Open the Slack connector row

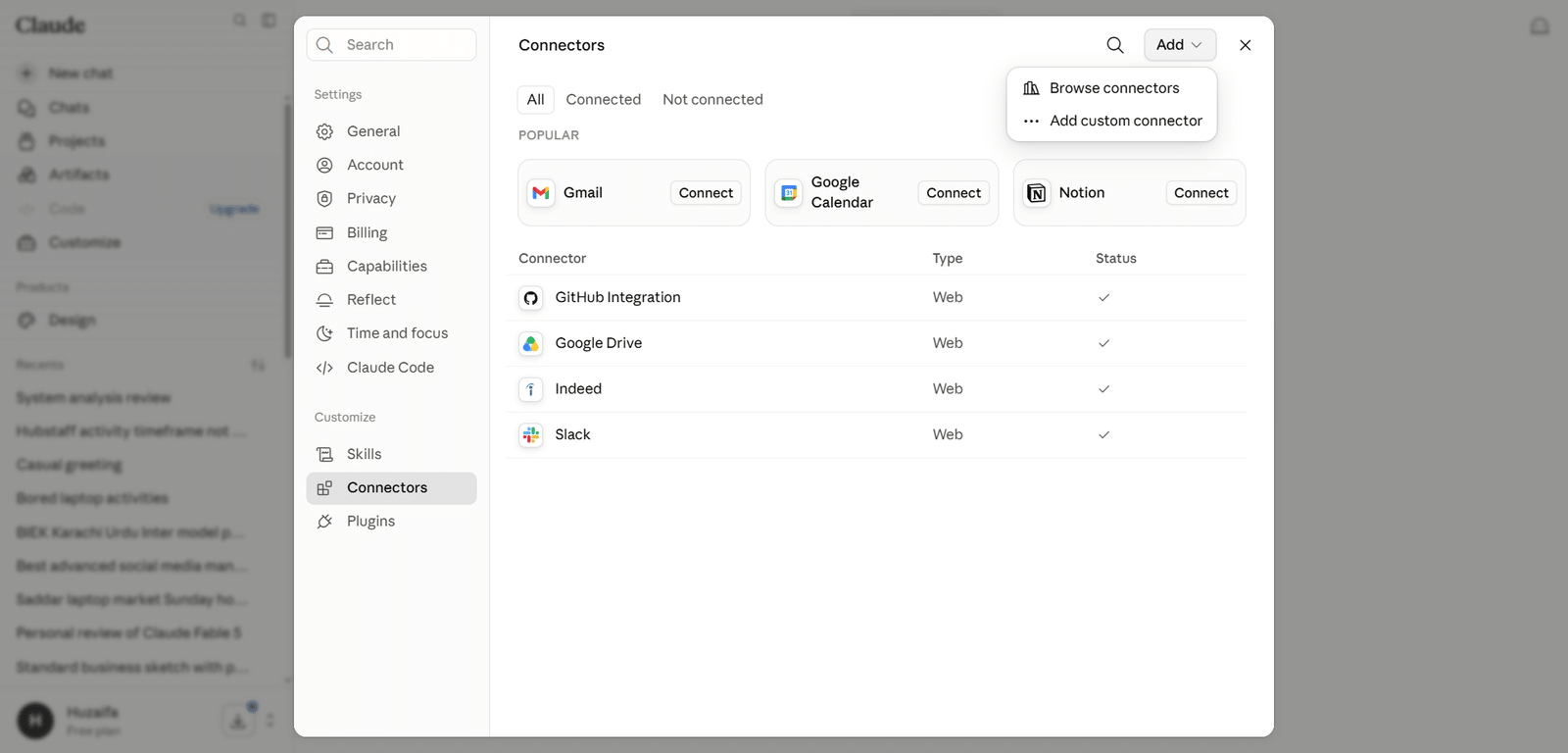pos(876,434)
